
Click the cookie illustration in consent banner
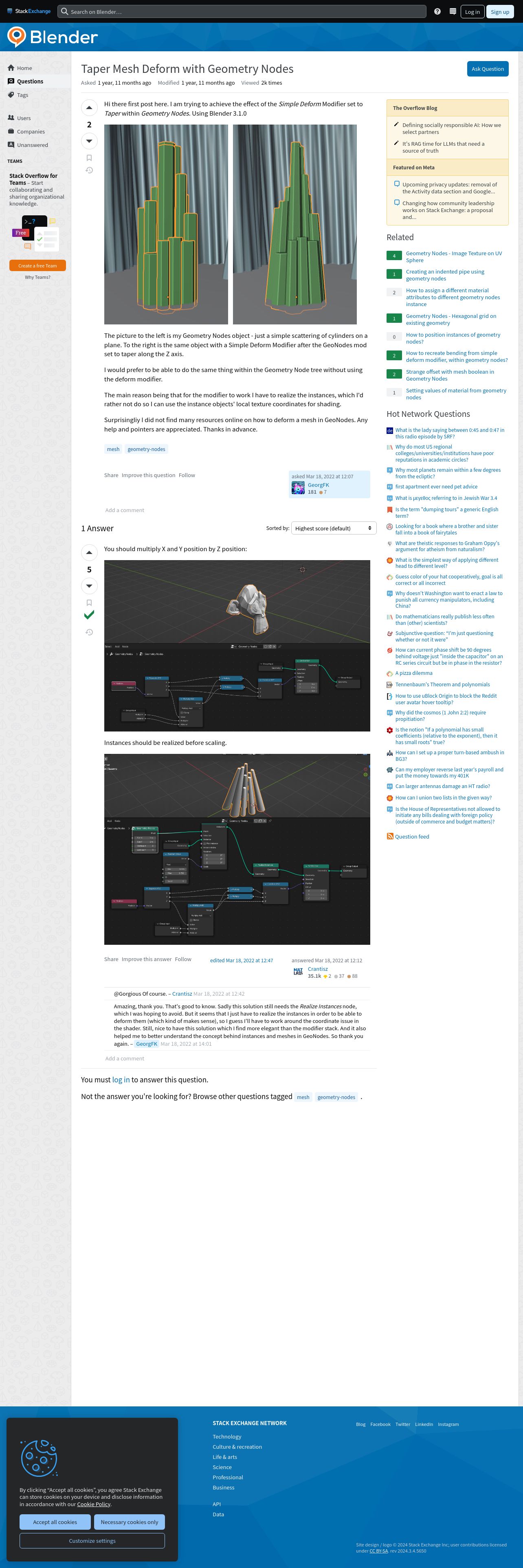click(x=39, y=1459)
